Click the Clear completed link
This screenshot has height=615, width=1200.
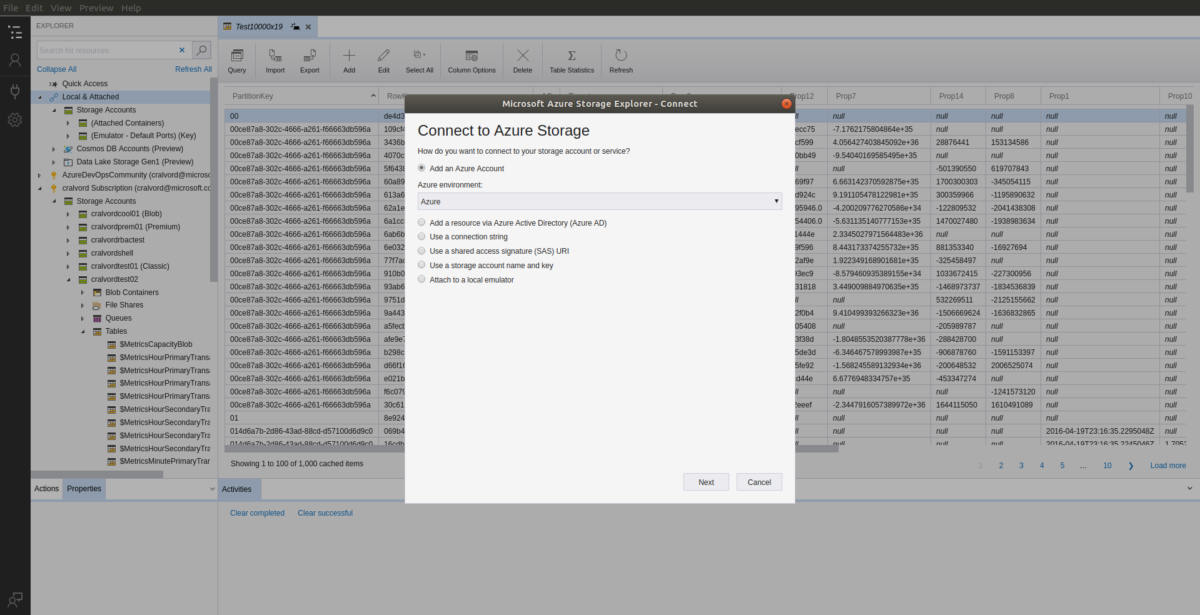[x=257, y=513]
